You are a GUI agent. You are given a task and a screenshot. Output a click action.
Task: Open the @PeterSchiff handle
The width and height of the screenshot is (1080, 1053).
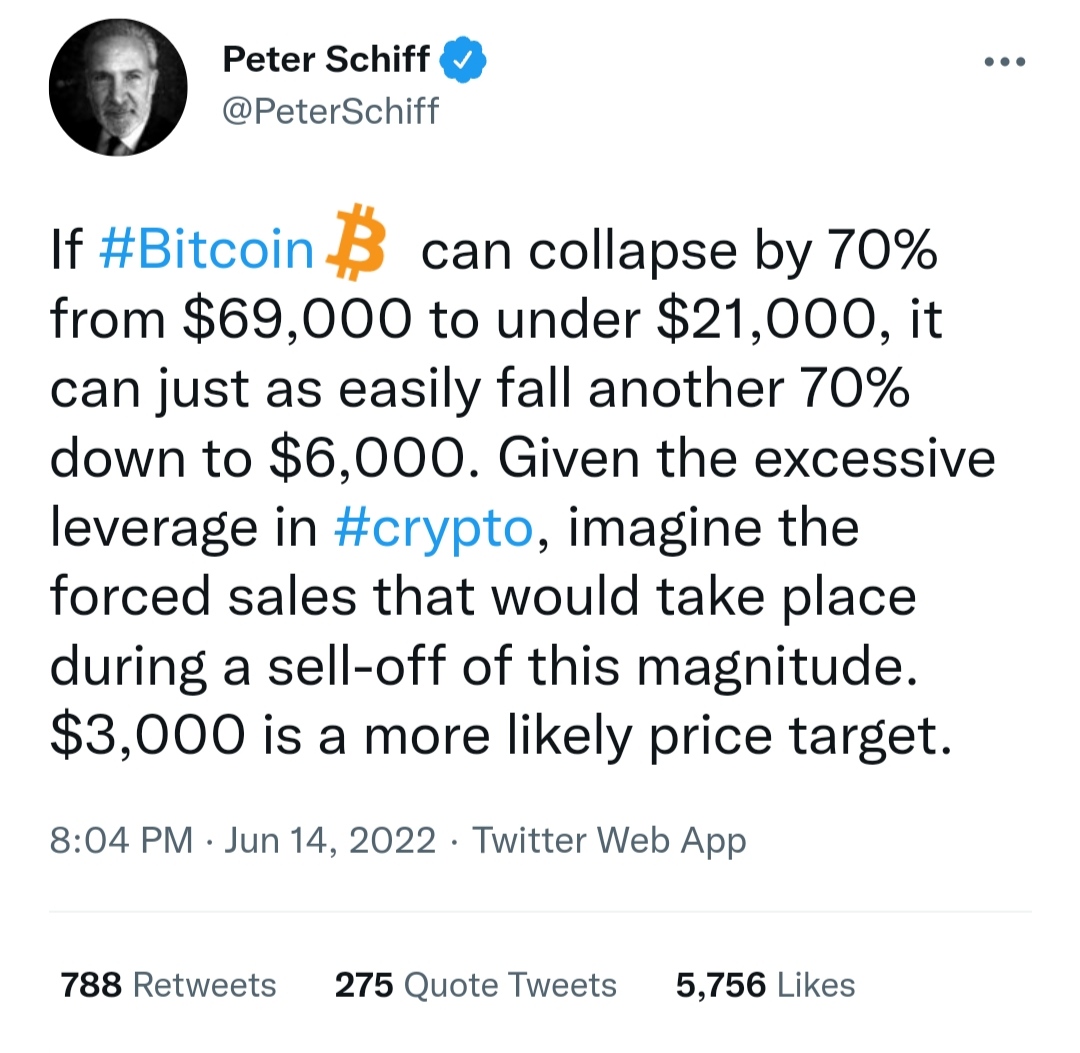coord(331,111)
